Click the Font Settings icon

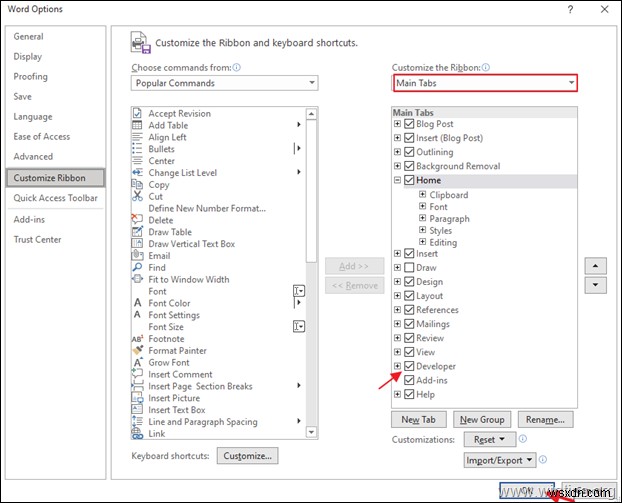137,315
